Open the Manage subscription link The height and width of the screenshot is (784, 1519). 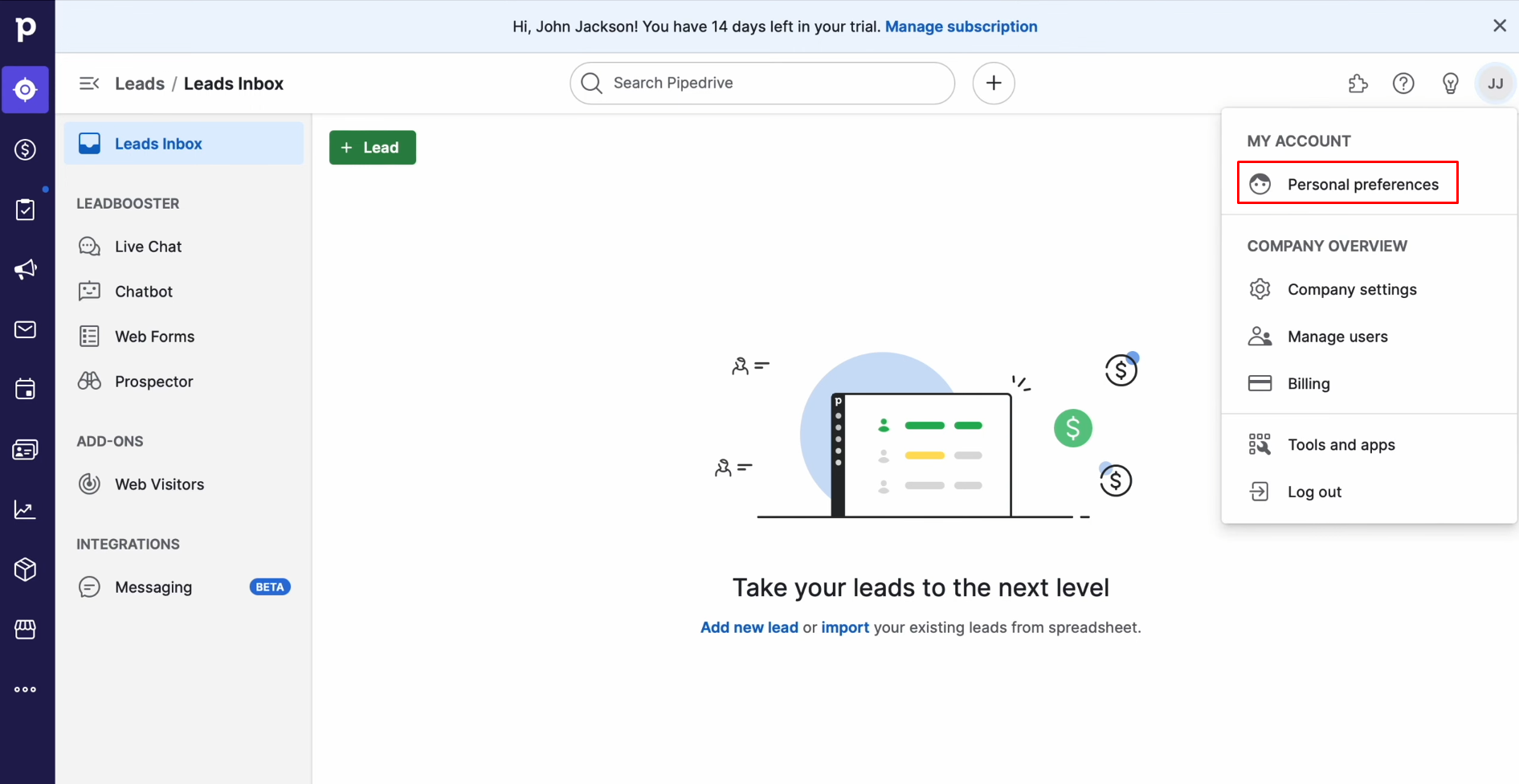(x=961, y=26)
